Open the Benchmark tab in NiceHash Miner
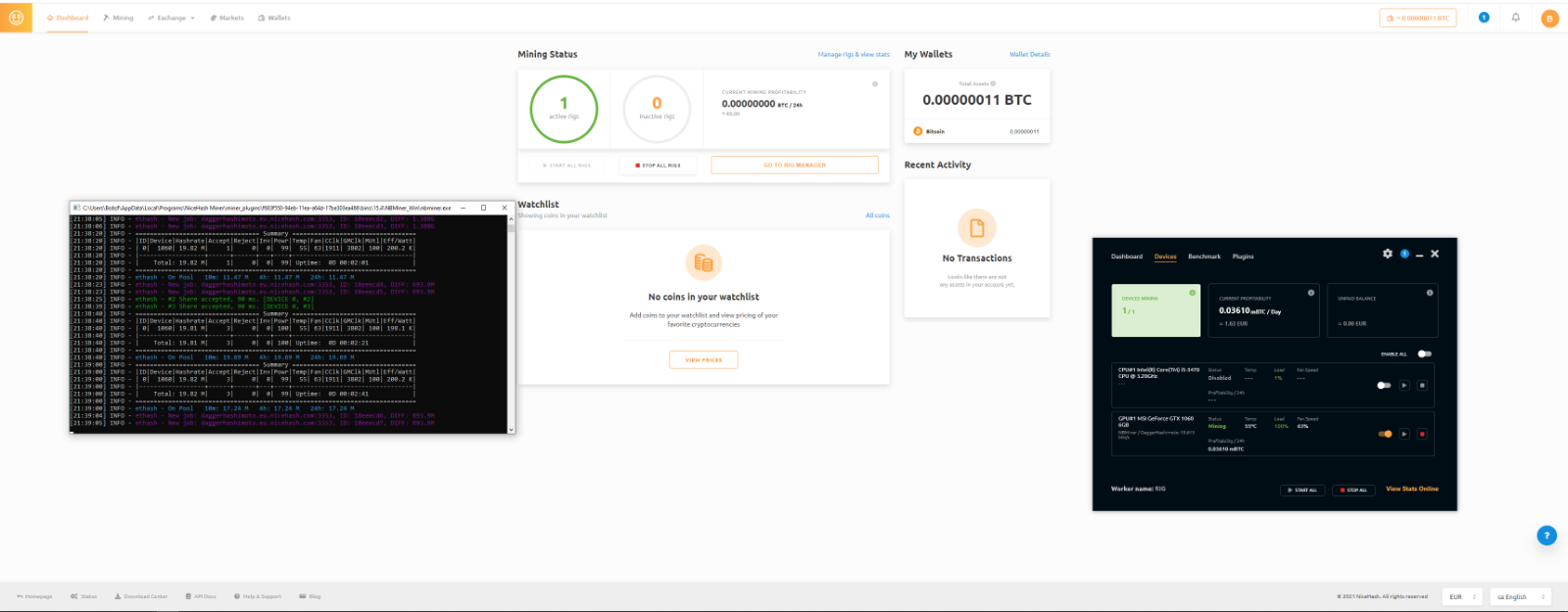1568x612 pixels. pos(1204,257)
